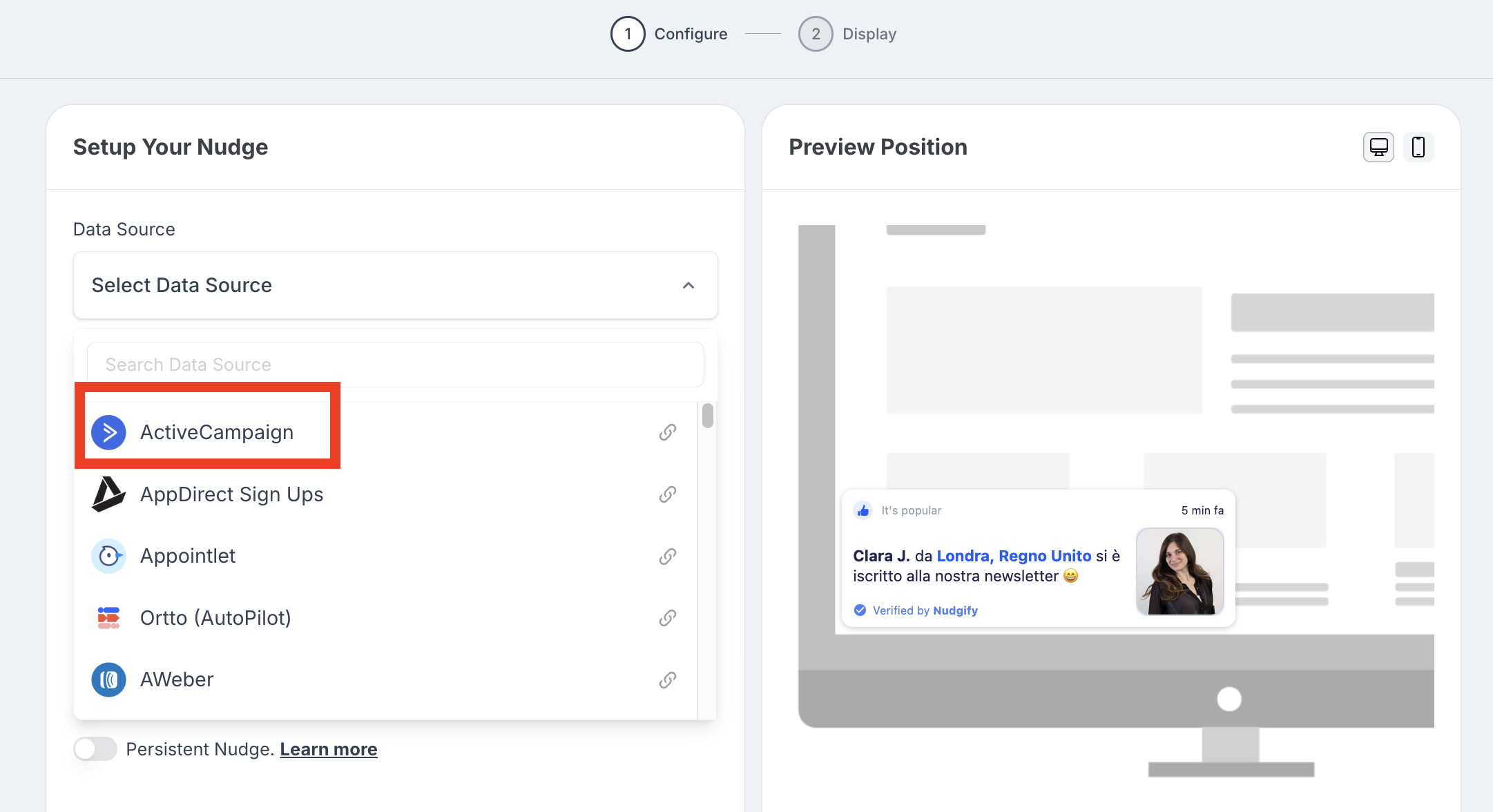Enable the Persistent Nudge toggle
The width and height of the screenshot is (1493, 812).
click(x=95, y=749)
